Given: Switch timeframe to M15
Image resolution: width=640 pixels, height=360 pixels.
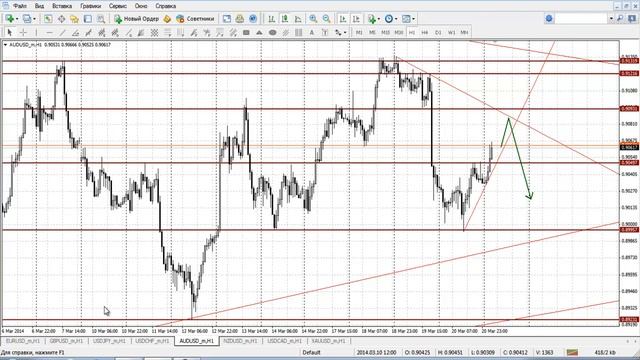Looking at the screenshot, I should click(x=385, y=32).
